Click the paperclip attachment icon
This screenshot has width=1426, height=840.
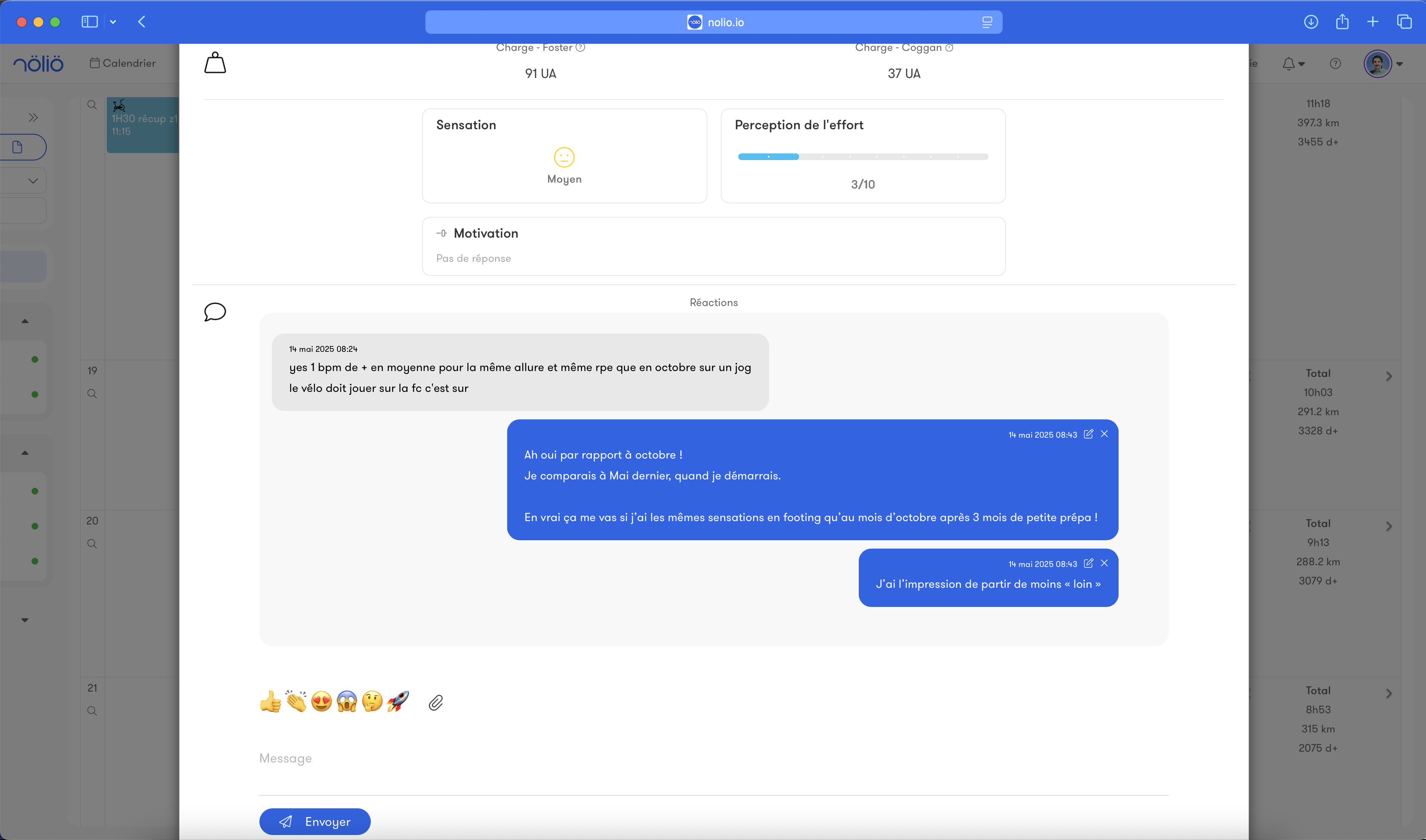coord(435,702)
